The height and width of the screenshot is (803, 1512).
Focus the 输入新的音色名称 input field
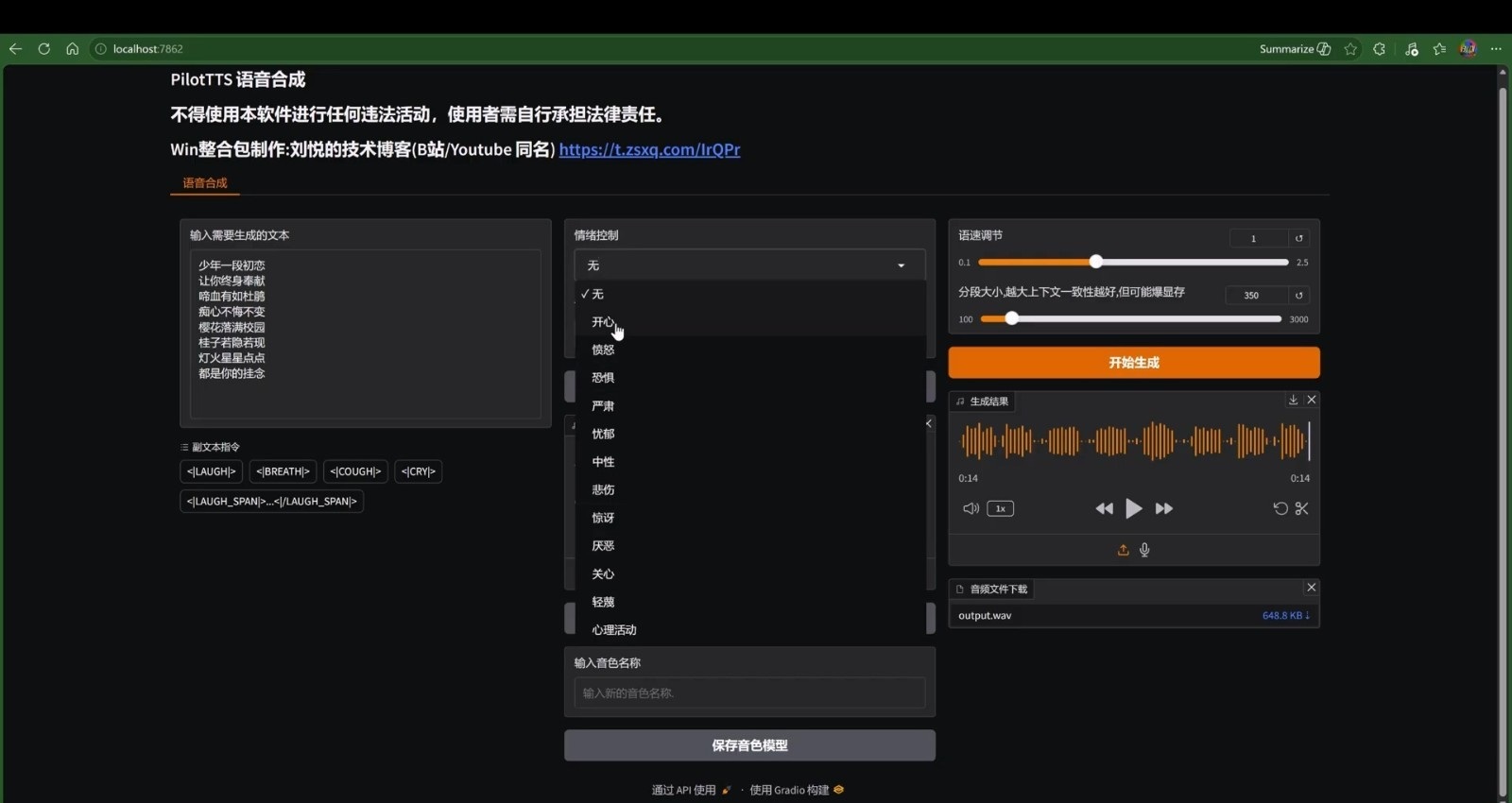749,693
